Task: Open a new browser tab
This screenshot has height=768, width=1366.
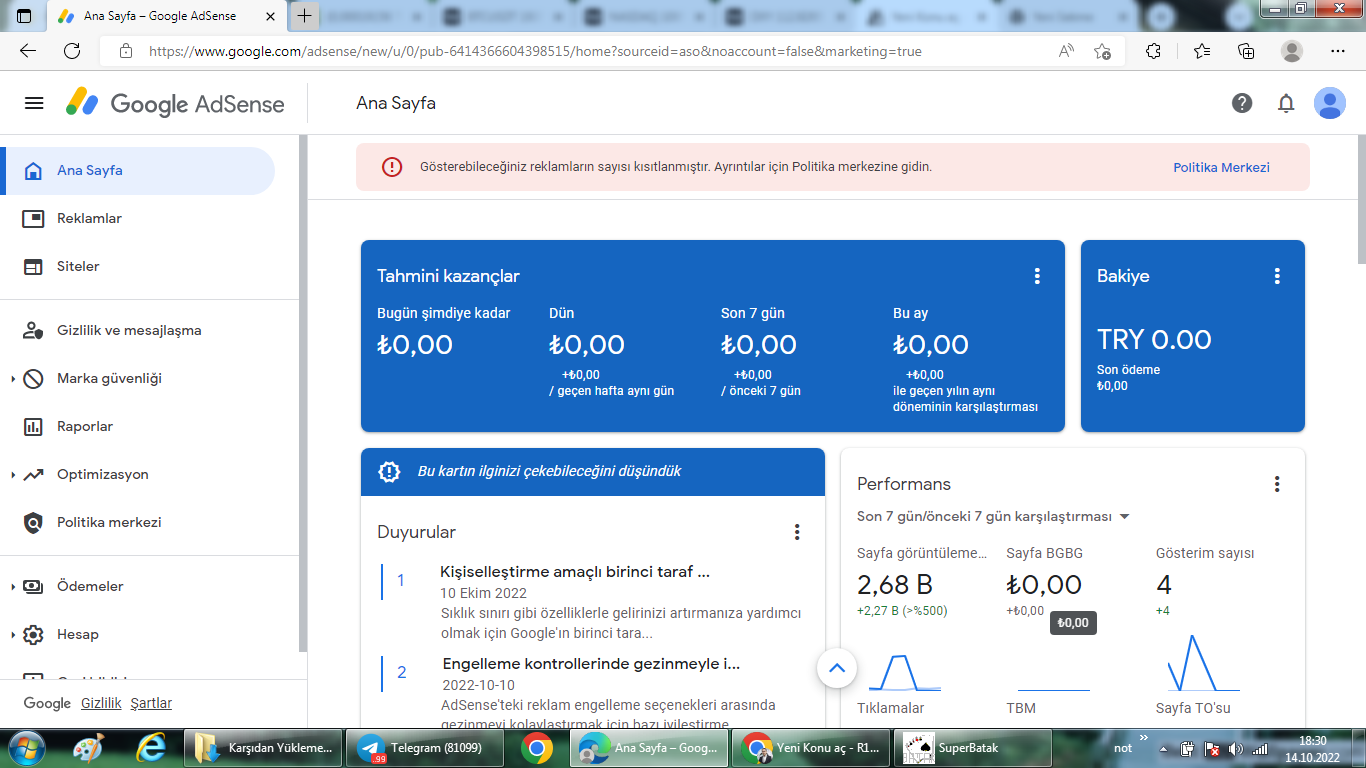Action: (x=305, y=16)
